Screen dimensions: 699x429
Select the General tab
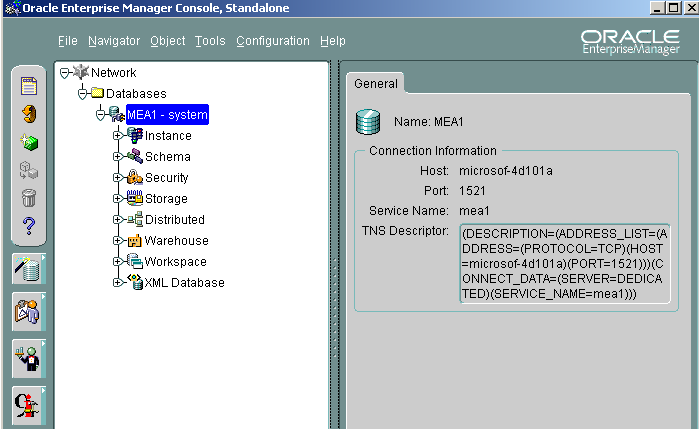coord(376,83)
